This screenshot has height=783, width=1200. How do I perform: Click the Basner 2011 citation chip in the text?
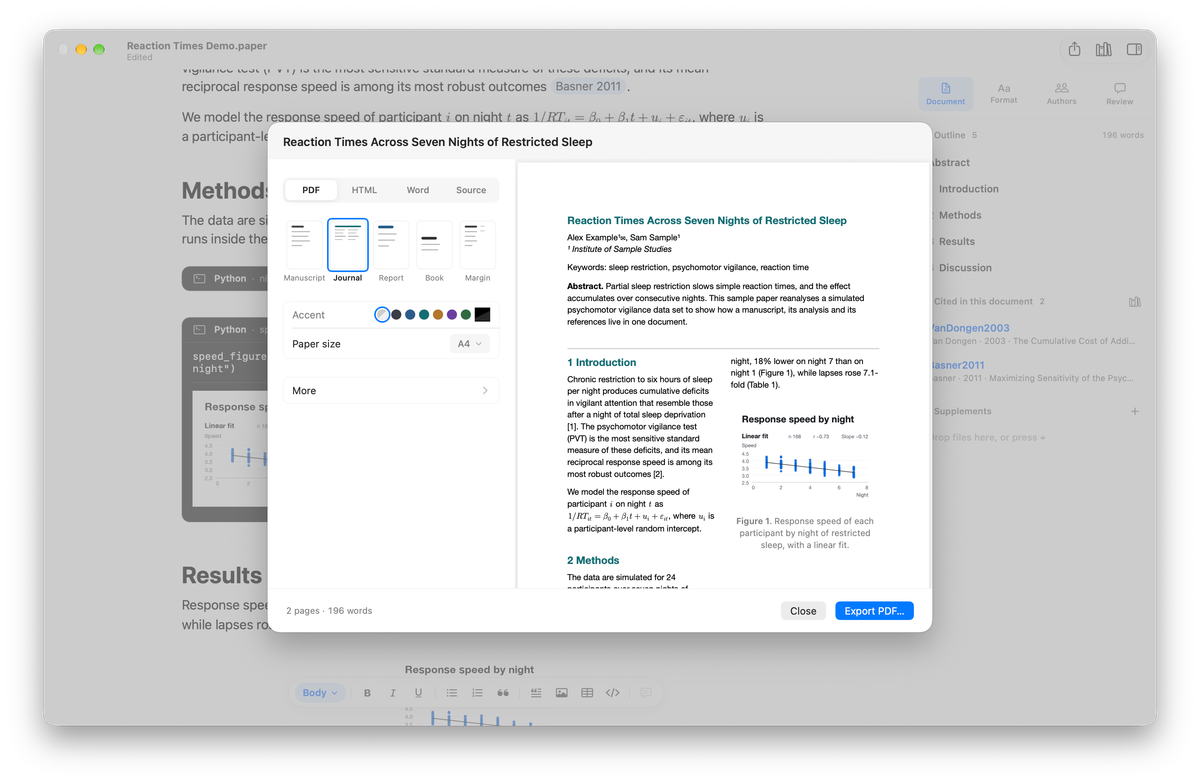click(x=588, y=87)
